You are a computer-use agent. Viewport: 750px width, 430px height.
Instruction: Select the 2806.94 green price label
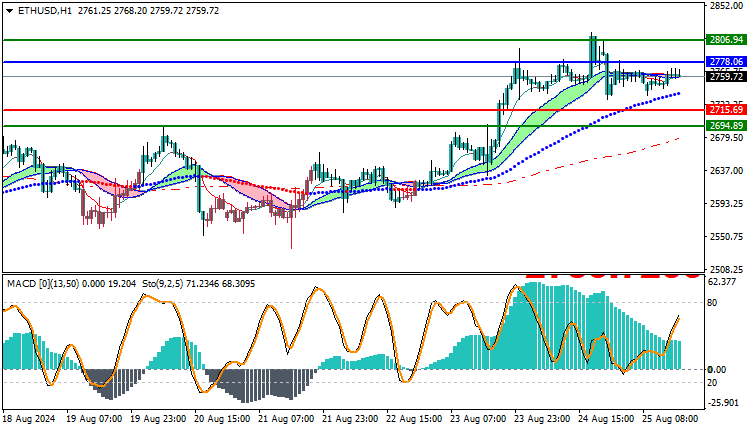tap(726, 40)
